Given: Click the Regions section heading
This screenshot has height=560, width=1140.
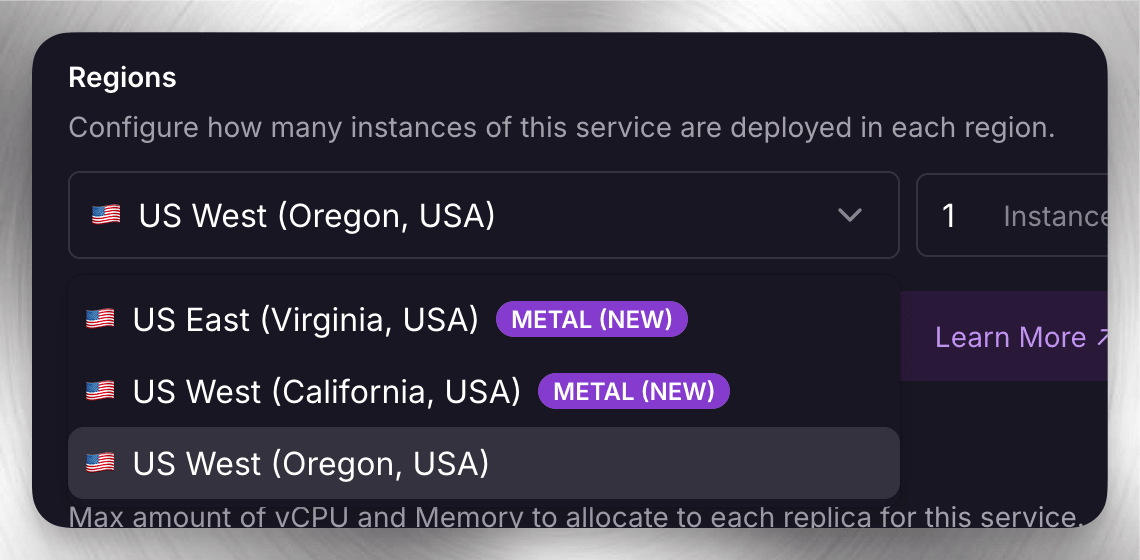Looking at the screenshot, I should click(122, 78).
